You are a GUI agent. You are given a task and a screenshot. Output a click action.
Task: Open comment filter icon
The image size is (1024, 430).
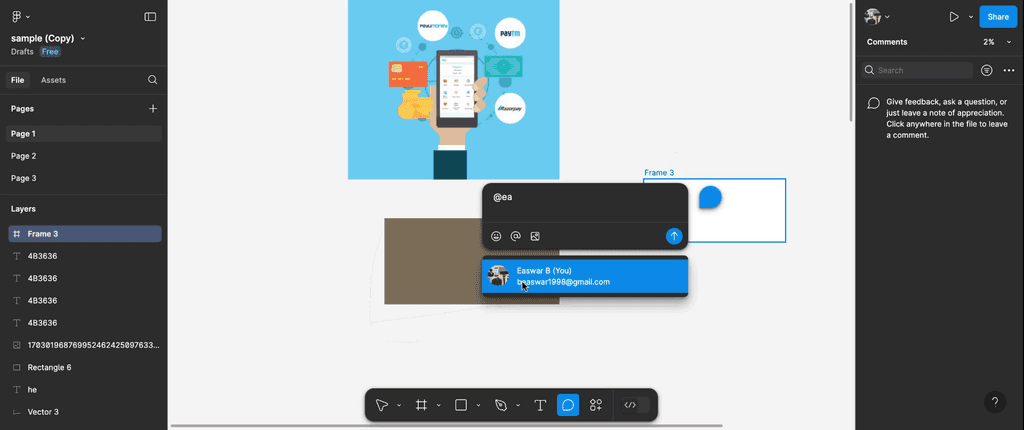(987, 70)
